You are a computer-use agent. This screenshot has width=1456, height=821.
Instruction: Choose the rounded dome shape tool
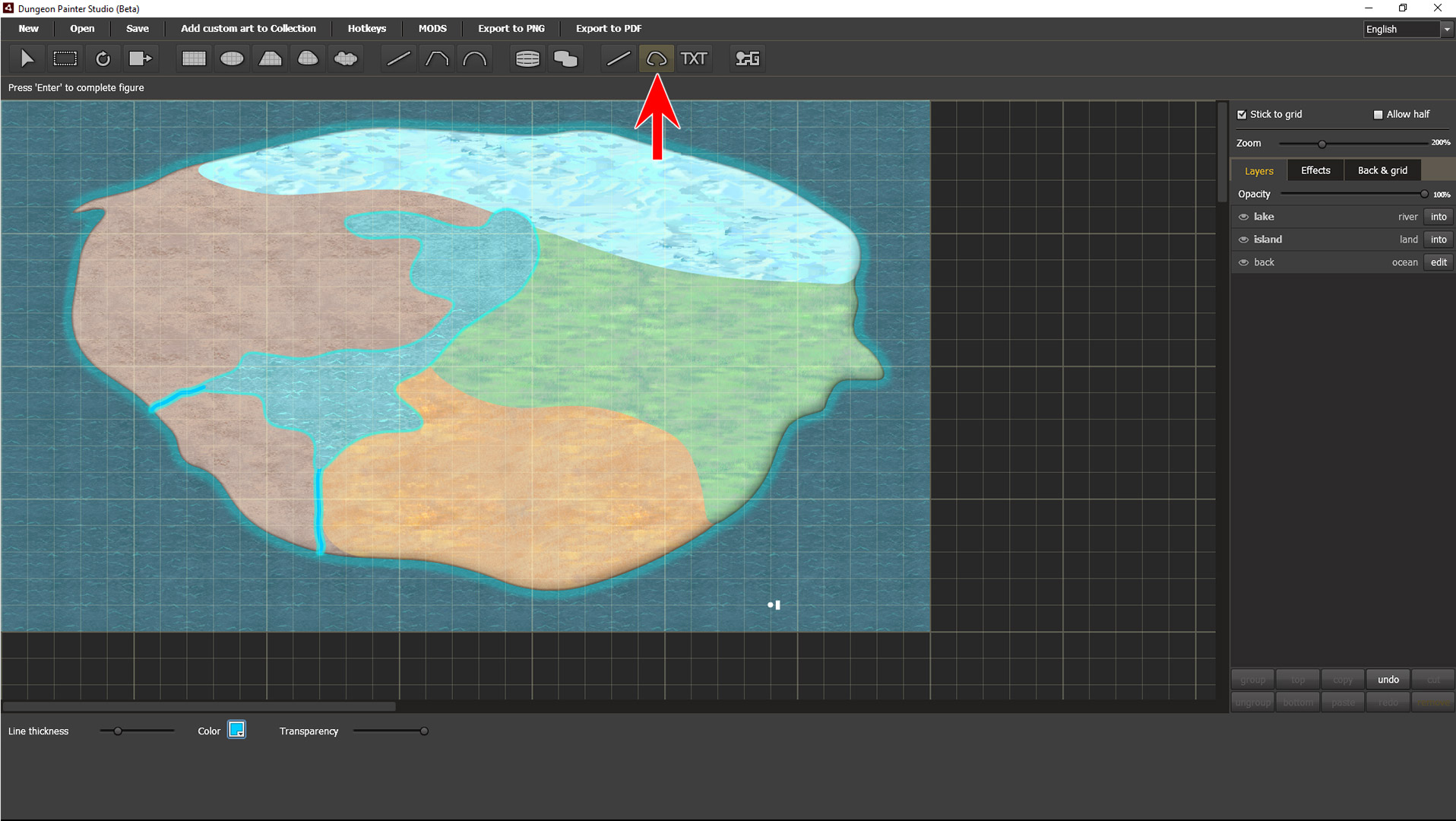[x=308, y=59]
